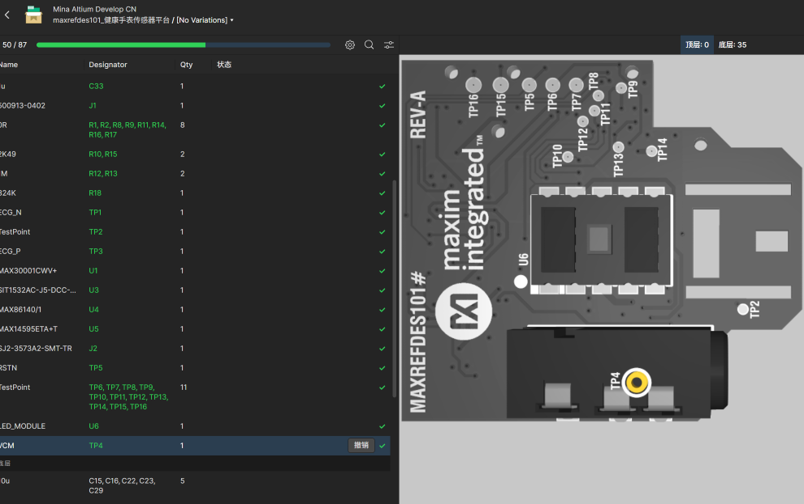Click the TP2 pad on the board

click(742, 309)
